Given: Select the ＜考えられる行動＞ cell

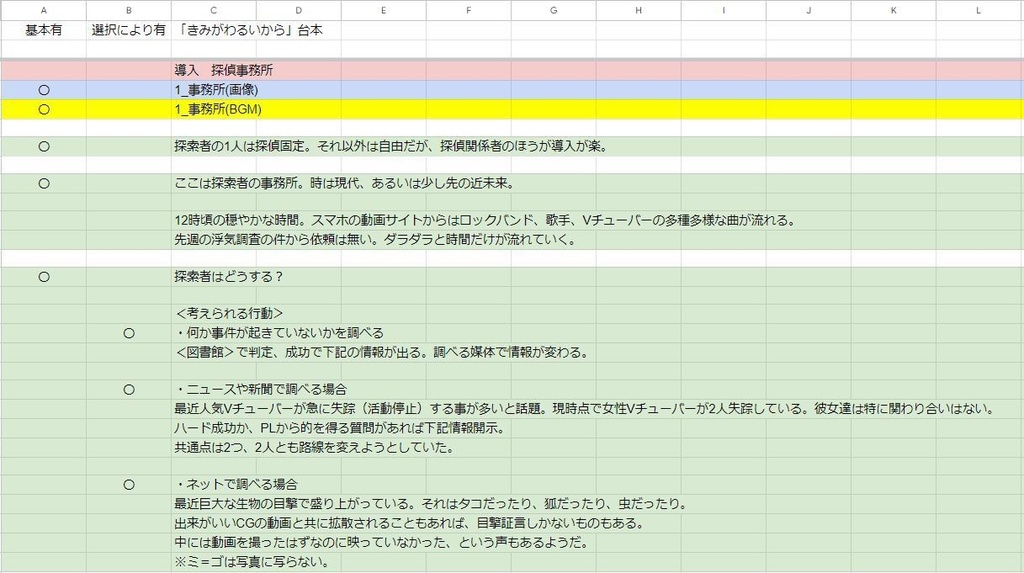Looking at the screenshot, I should click(229, 314).
